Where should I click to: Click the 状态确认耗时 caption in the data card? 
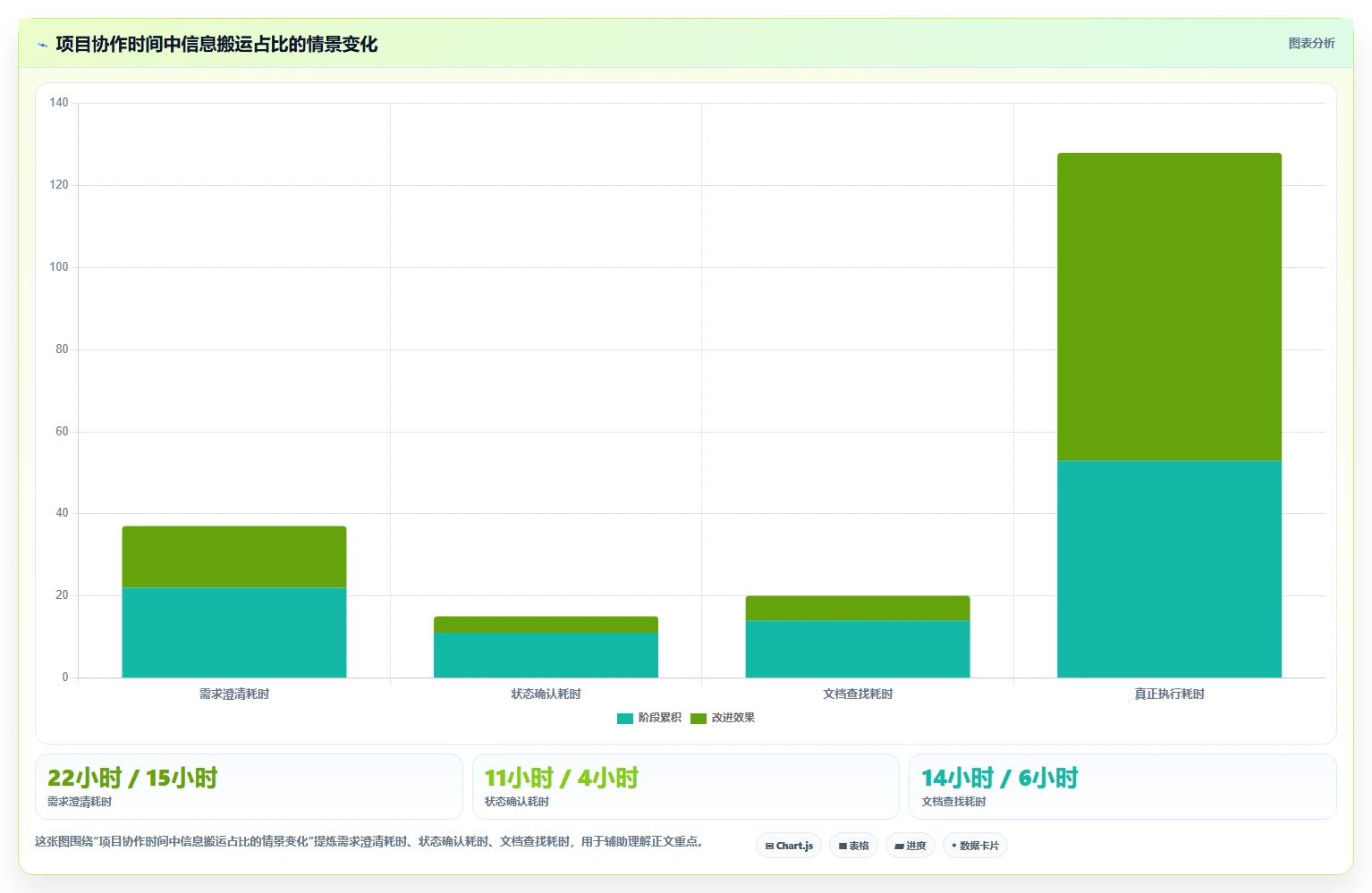pos(517,802)
